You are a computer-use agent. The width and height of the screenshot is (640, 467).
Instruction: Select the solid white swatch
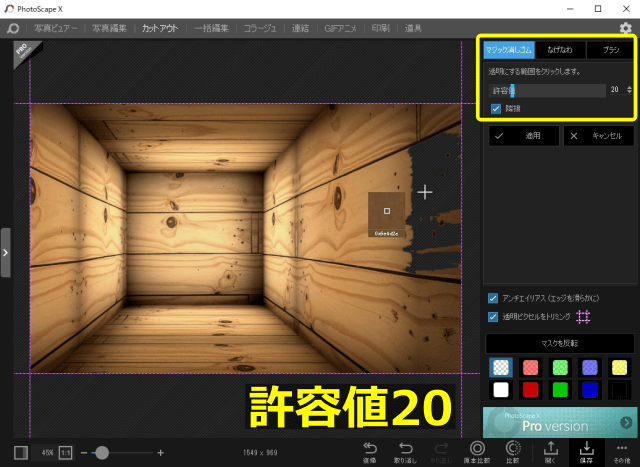(501, 390)
